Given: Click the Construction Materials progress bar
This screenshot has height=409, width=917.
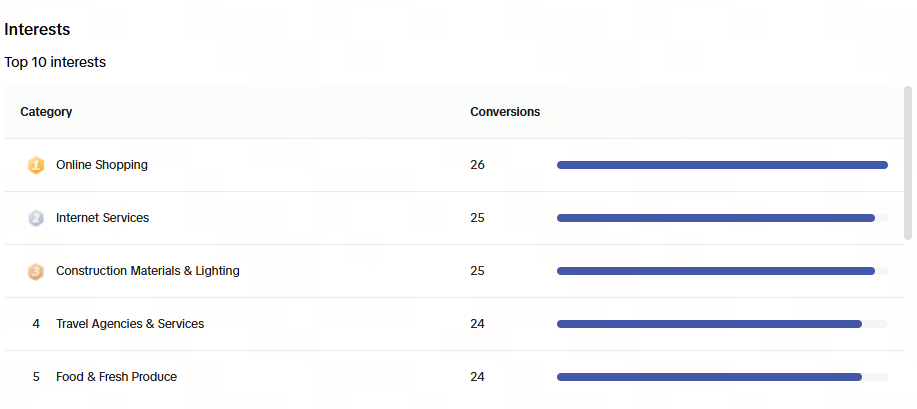Looking at the screenshot, I should point(722,271).
